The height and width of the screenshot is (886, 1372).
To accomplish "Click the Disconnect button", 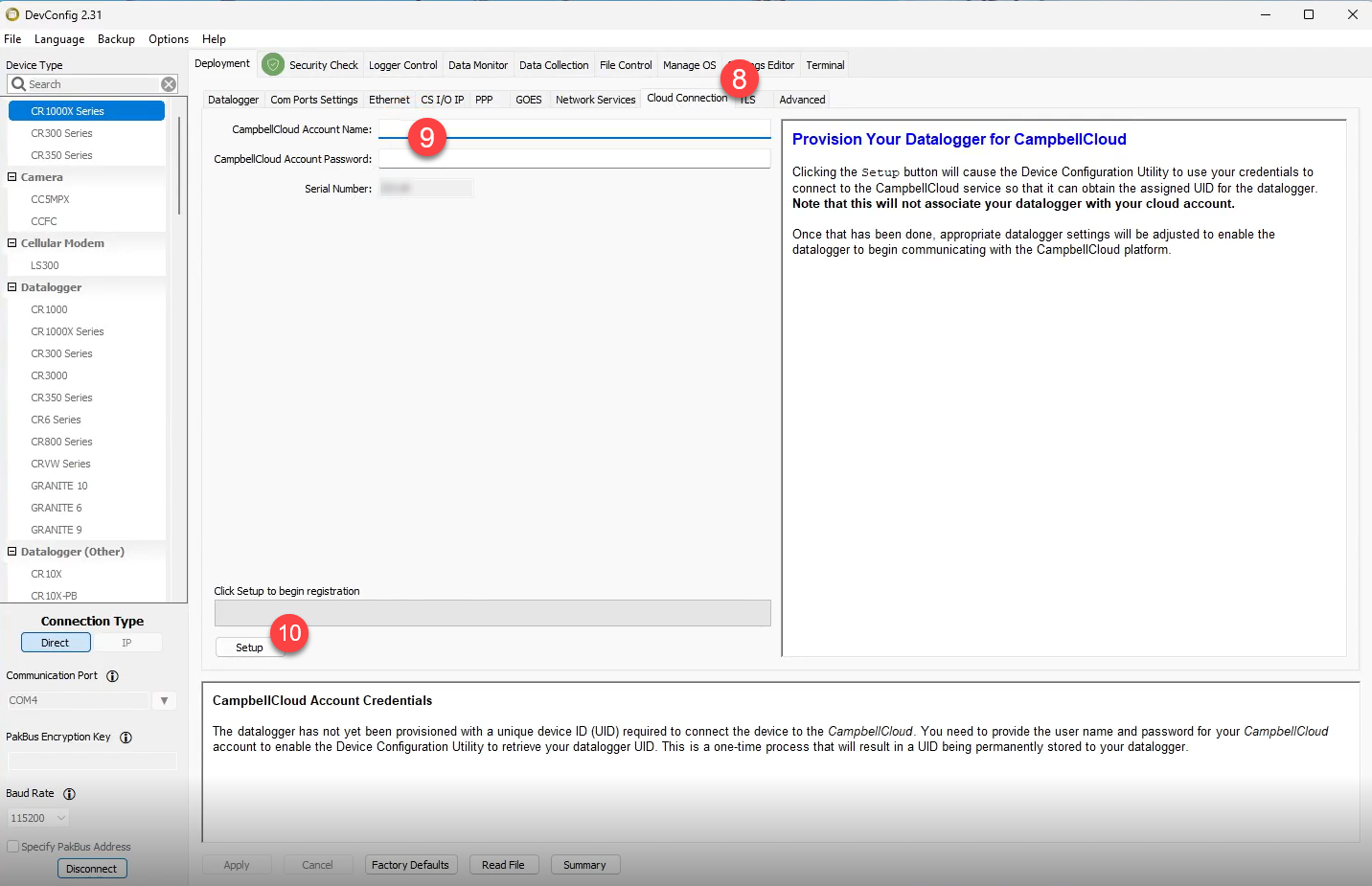I will 92,869.
